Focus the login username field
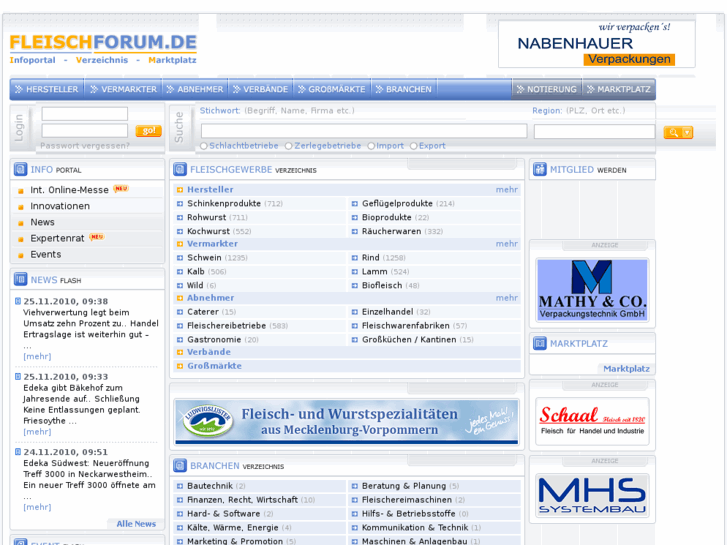 coord(85,114)
